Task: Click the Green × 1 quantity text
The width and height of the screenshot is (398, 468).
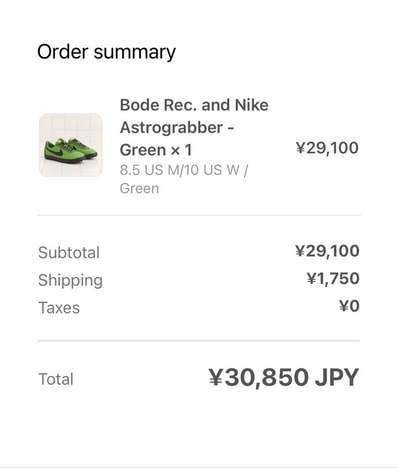Action: (156, 150)
